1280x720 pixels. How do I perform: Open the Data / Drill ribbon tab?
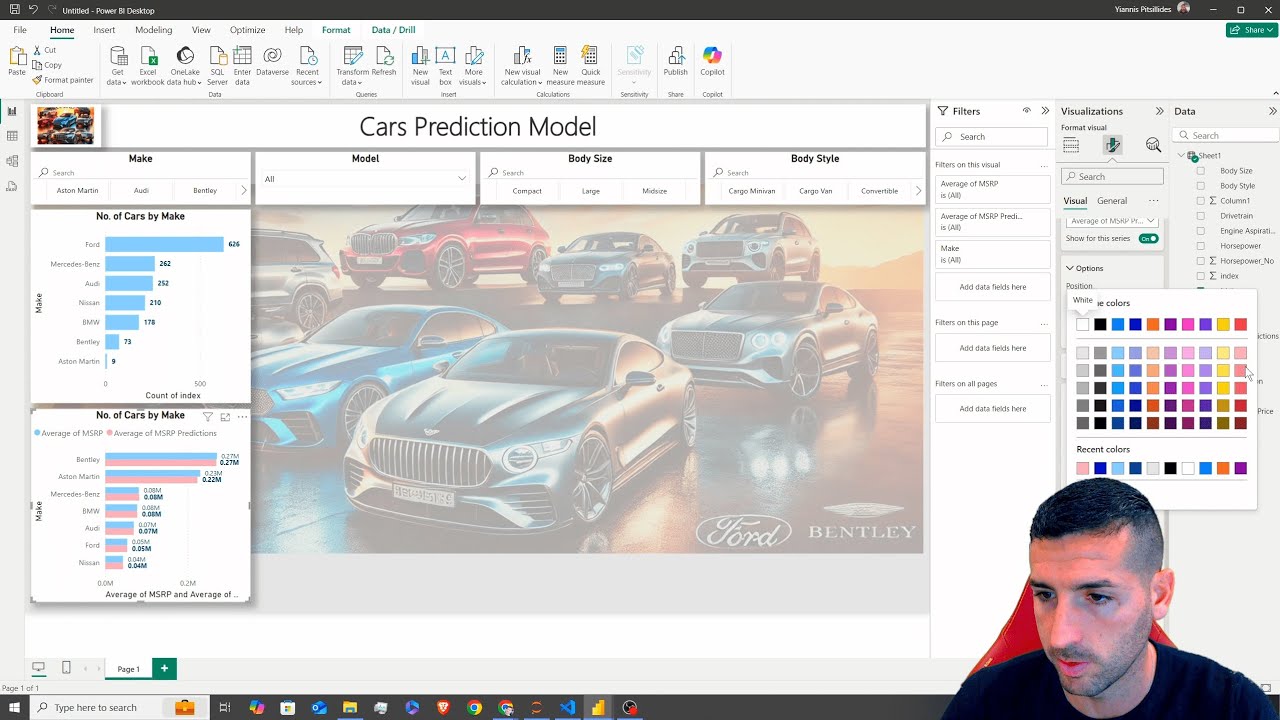393,30
